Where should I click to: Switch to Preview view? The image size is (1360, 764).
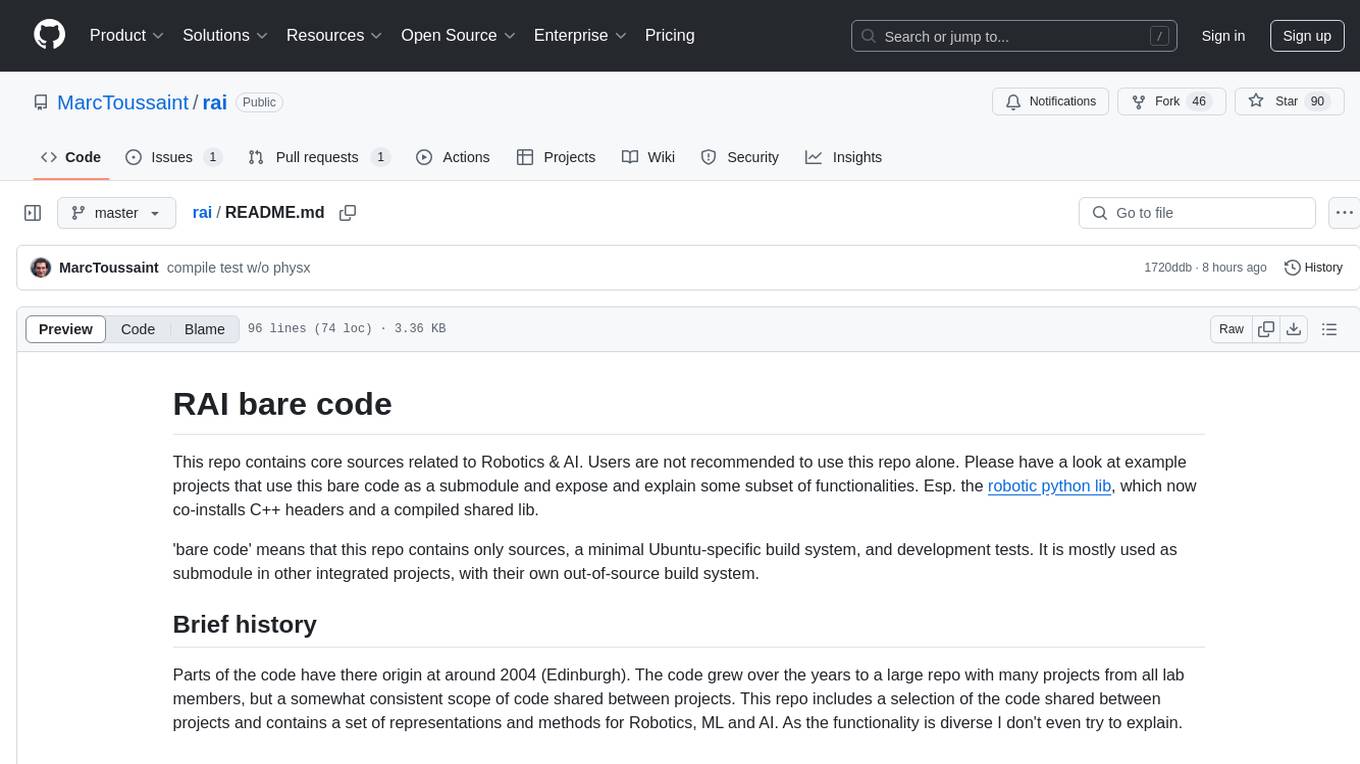pyautogui.click(x=66, y=329)
